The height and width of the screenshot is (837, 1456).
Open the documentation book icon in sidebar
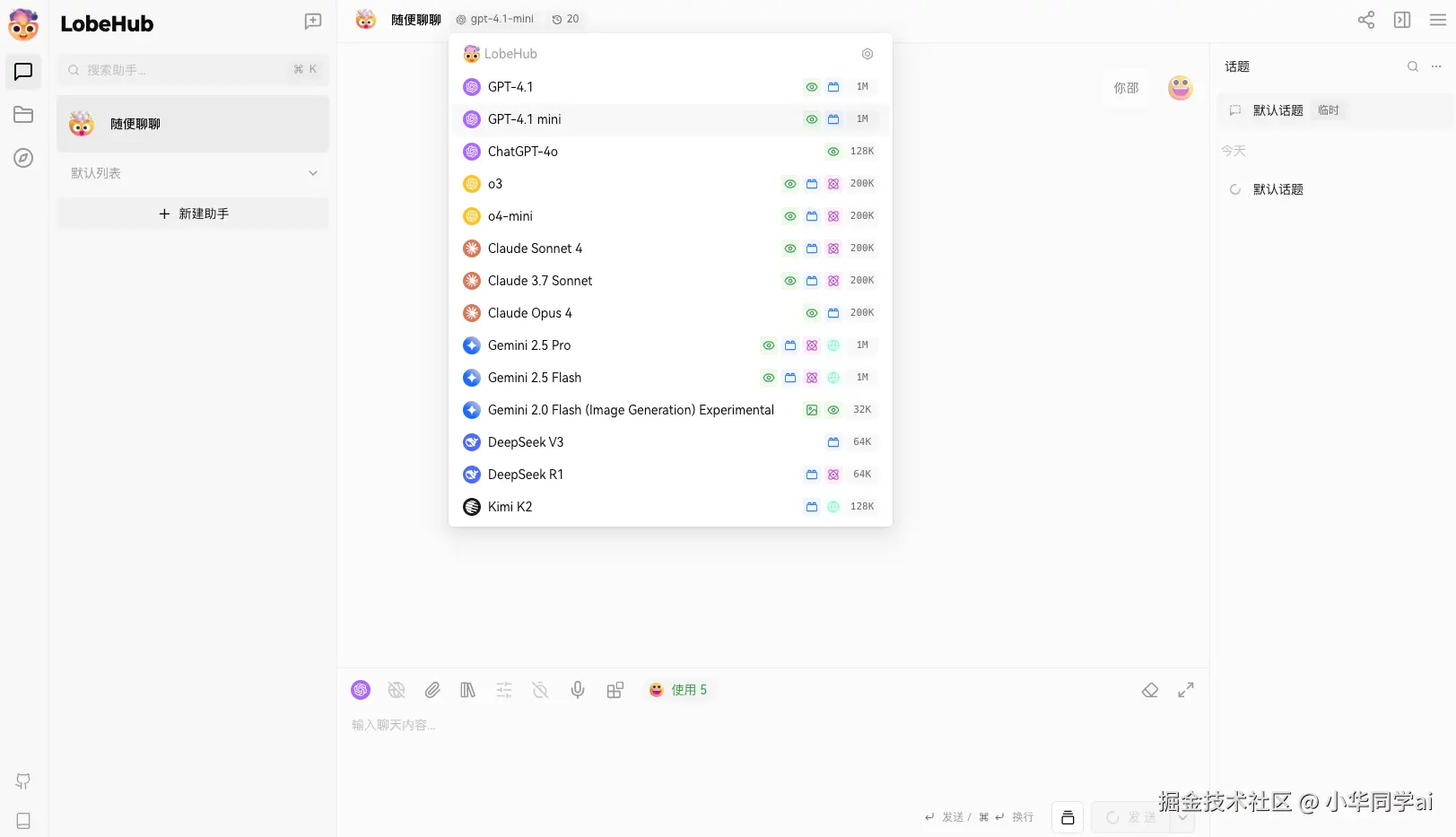[x=23, y=821]
